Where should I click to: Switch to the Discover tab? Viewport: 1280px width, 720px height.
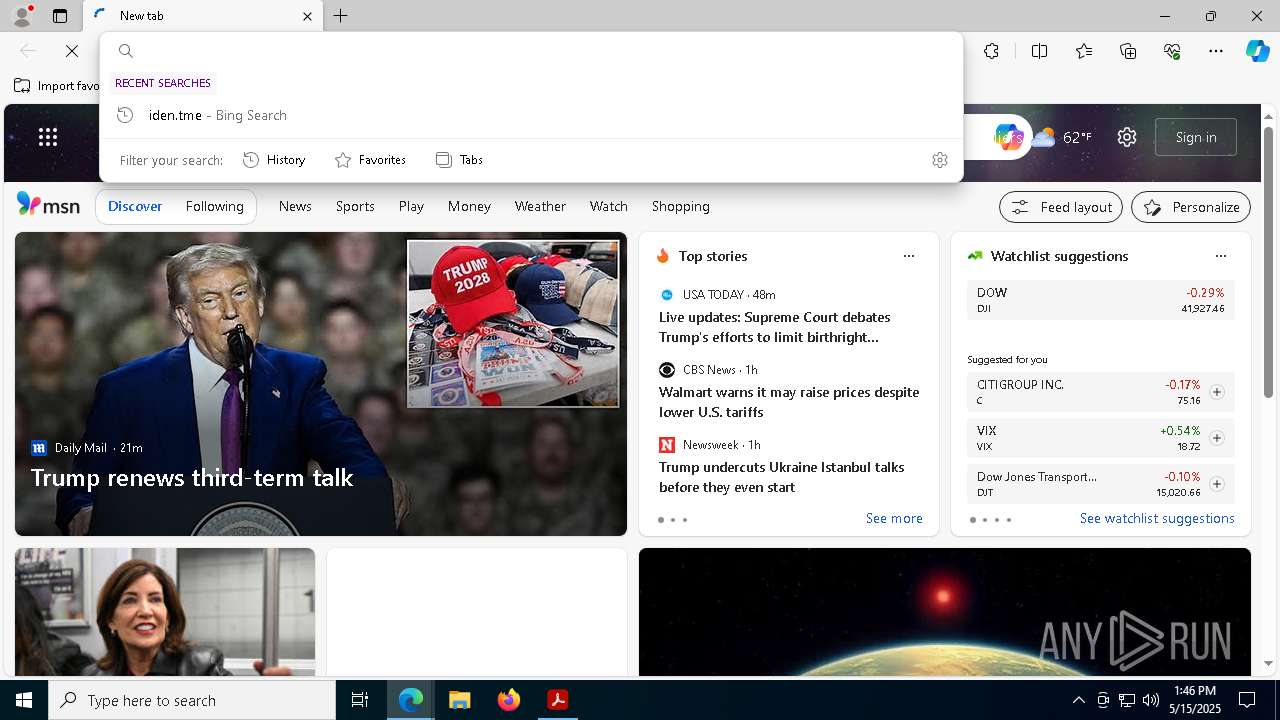tap(135, 206)
